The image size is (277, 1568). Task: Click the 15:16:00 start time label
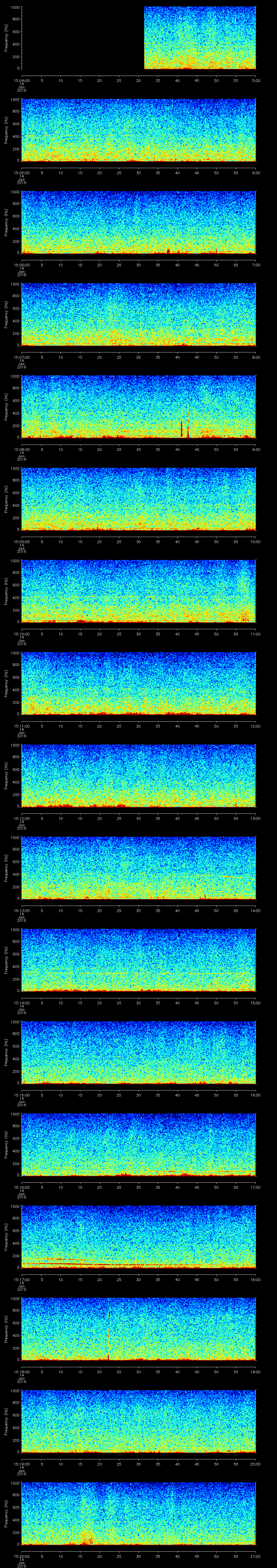click(21, 1187)
